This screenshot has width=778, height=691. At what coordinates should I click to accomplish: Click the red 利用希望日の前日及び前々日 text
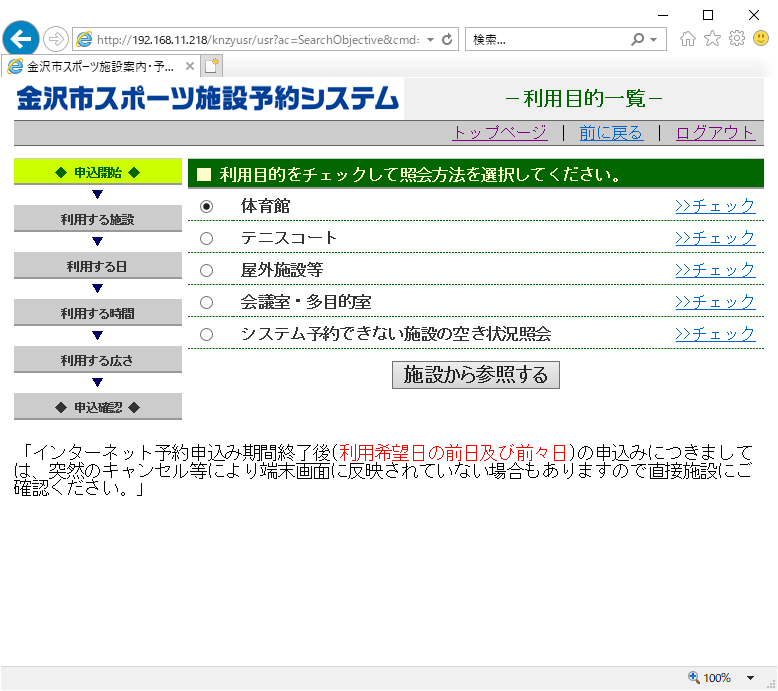click(x=453, y=453)
